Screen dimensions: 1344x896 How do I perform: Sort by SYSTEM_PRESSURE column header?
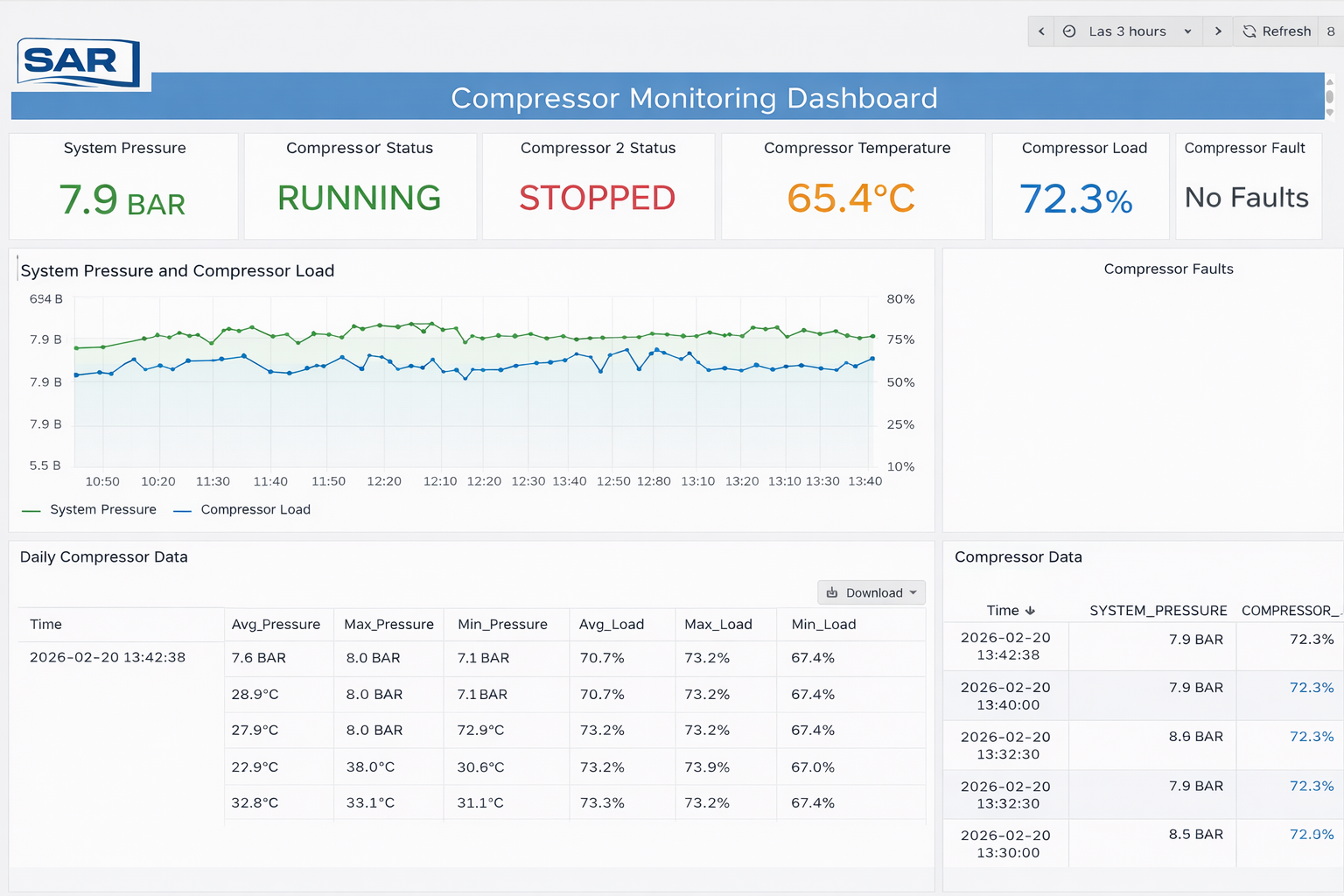coord(1158,611)
